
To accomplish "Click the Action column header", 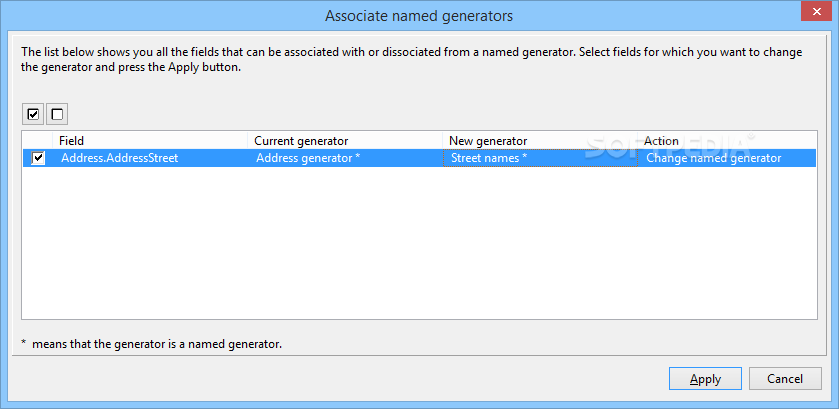I will click(727, 141).
